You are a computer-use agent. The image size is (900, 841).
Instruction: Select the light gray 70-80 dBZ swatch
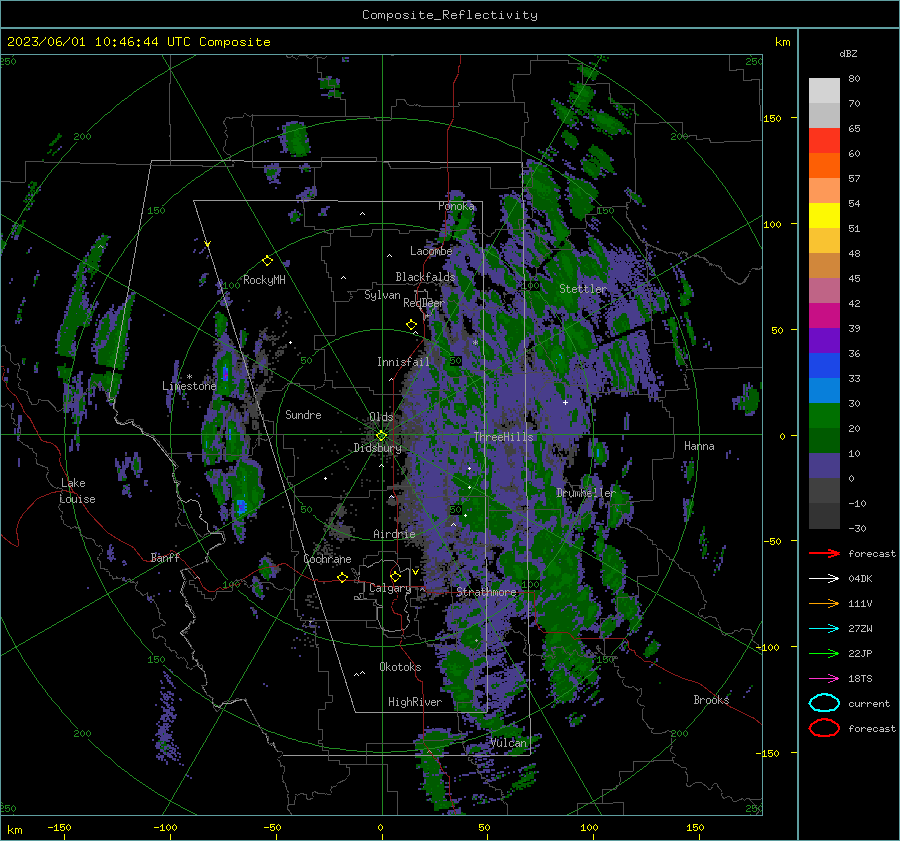point(824,91)
